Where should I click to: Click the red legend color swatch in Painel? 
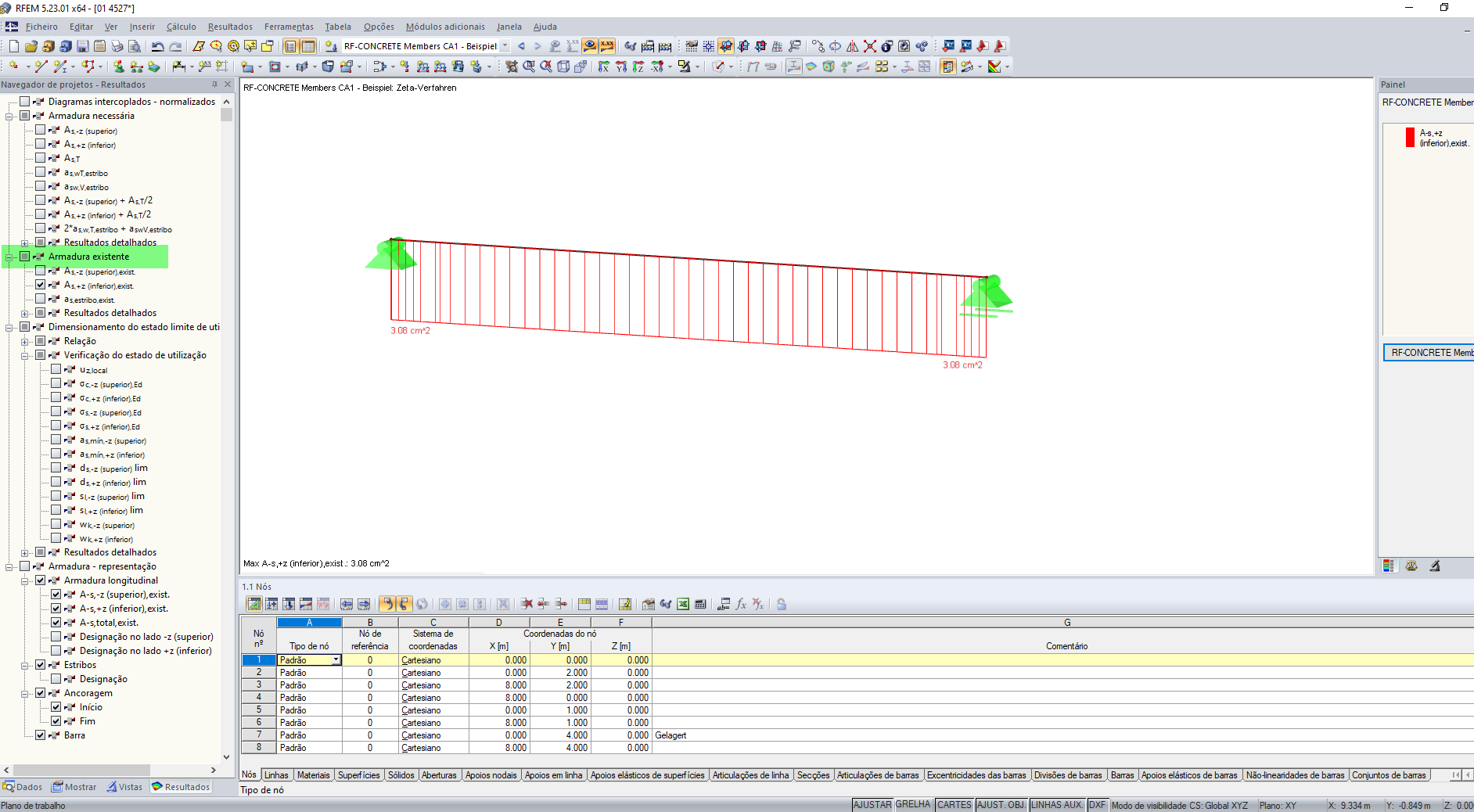1410,138
